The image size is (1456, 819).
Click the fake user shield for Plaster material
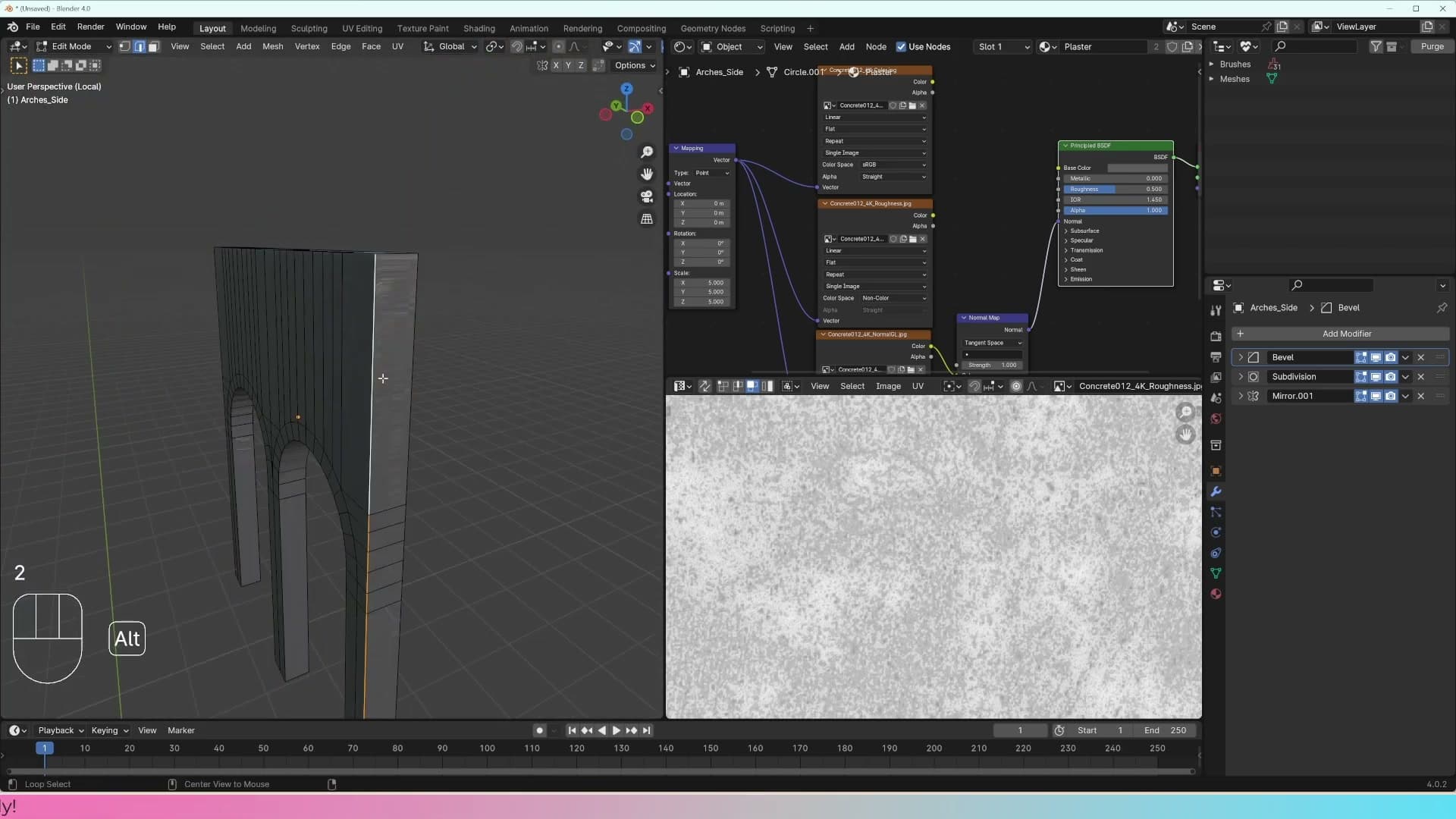pyautogui.click(x=1172, y=47)
